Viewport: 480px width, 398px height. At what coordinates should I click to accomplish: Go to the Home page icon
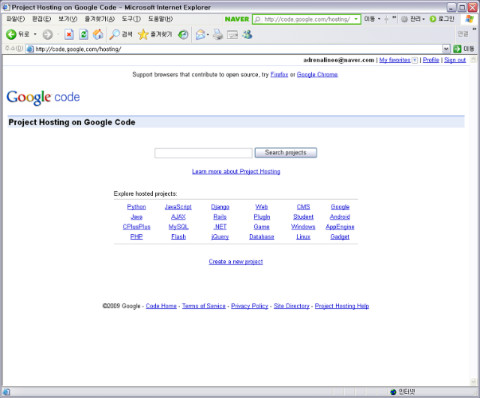[x=98, y=34]
